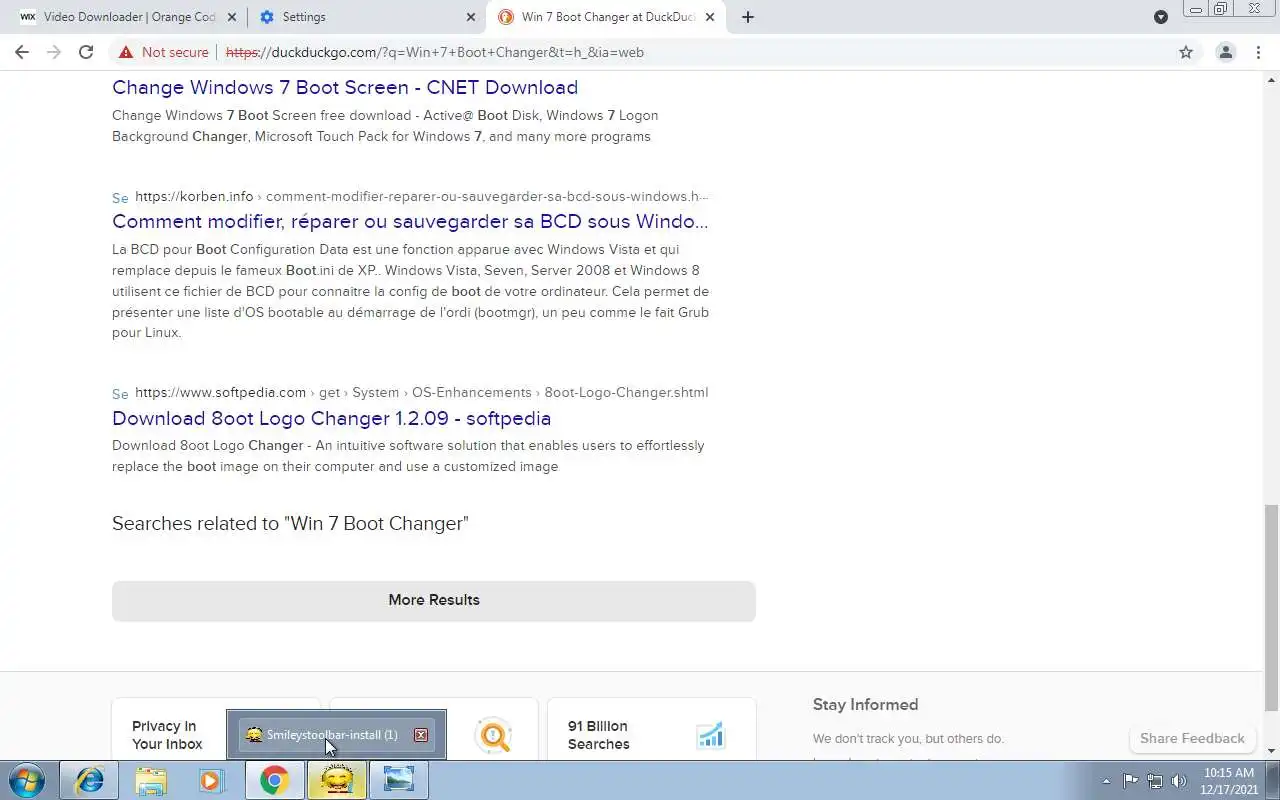The height and width of the screenshot is (800, 1280).
Task: Close the Win 7 Boot Changer tab
Action: [x=709, y=17]
